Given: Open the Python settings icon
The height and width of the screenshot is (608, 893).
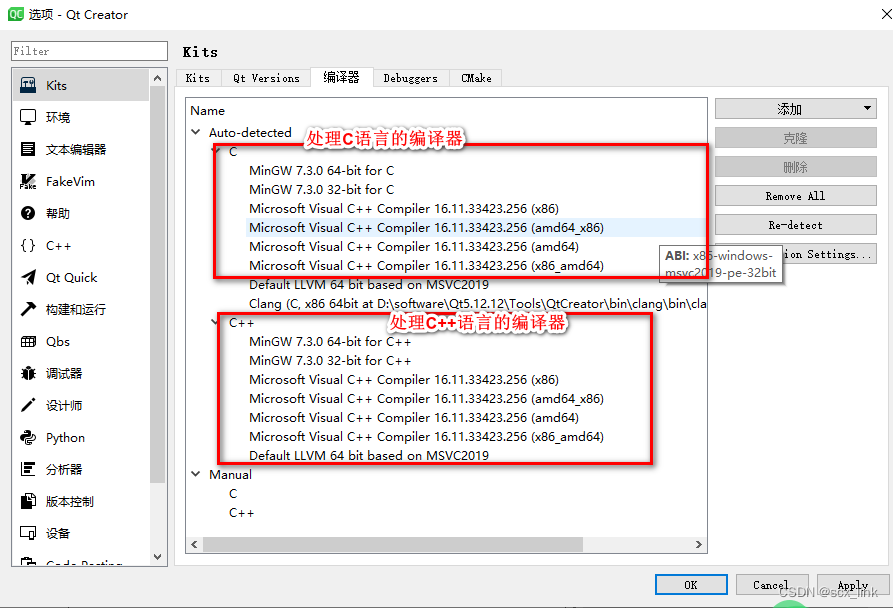Looking at the screenshot, I should point(28,437).
